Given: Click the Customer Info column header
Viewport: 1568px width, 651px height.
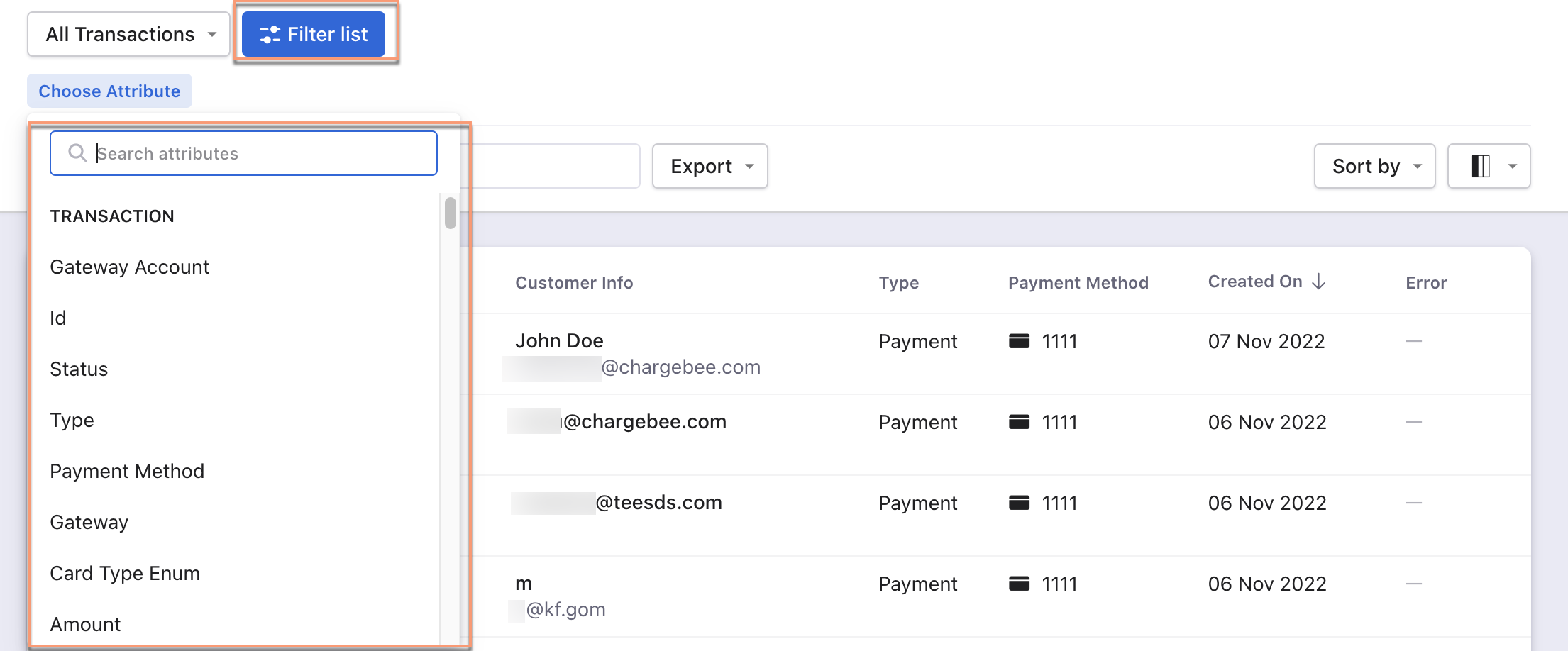Looking at the screenshot, I should pyautogui.click(x=574, y=282).
